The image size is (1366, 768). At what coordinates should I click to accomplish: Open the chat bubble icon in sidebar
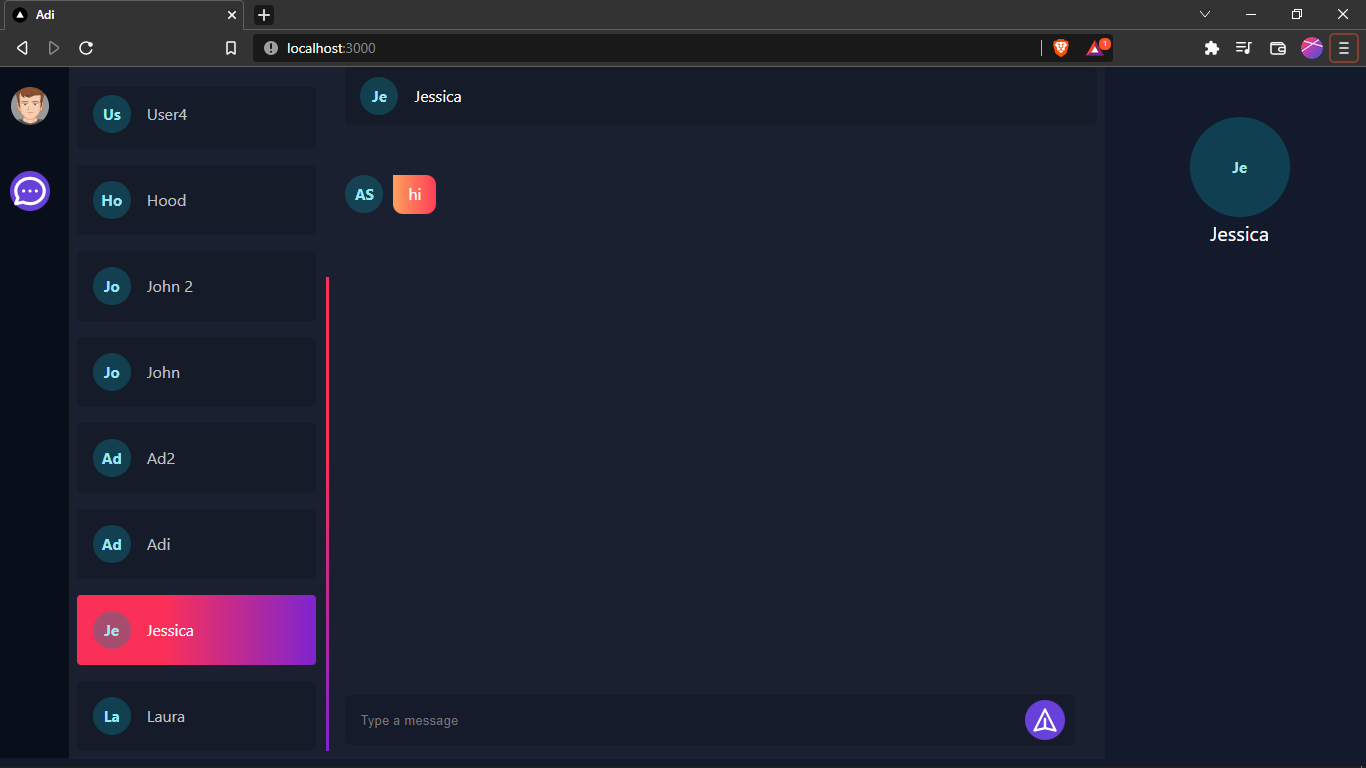coord(30,191)
